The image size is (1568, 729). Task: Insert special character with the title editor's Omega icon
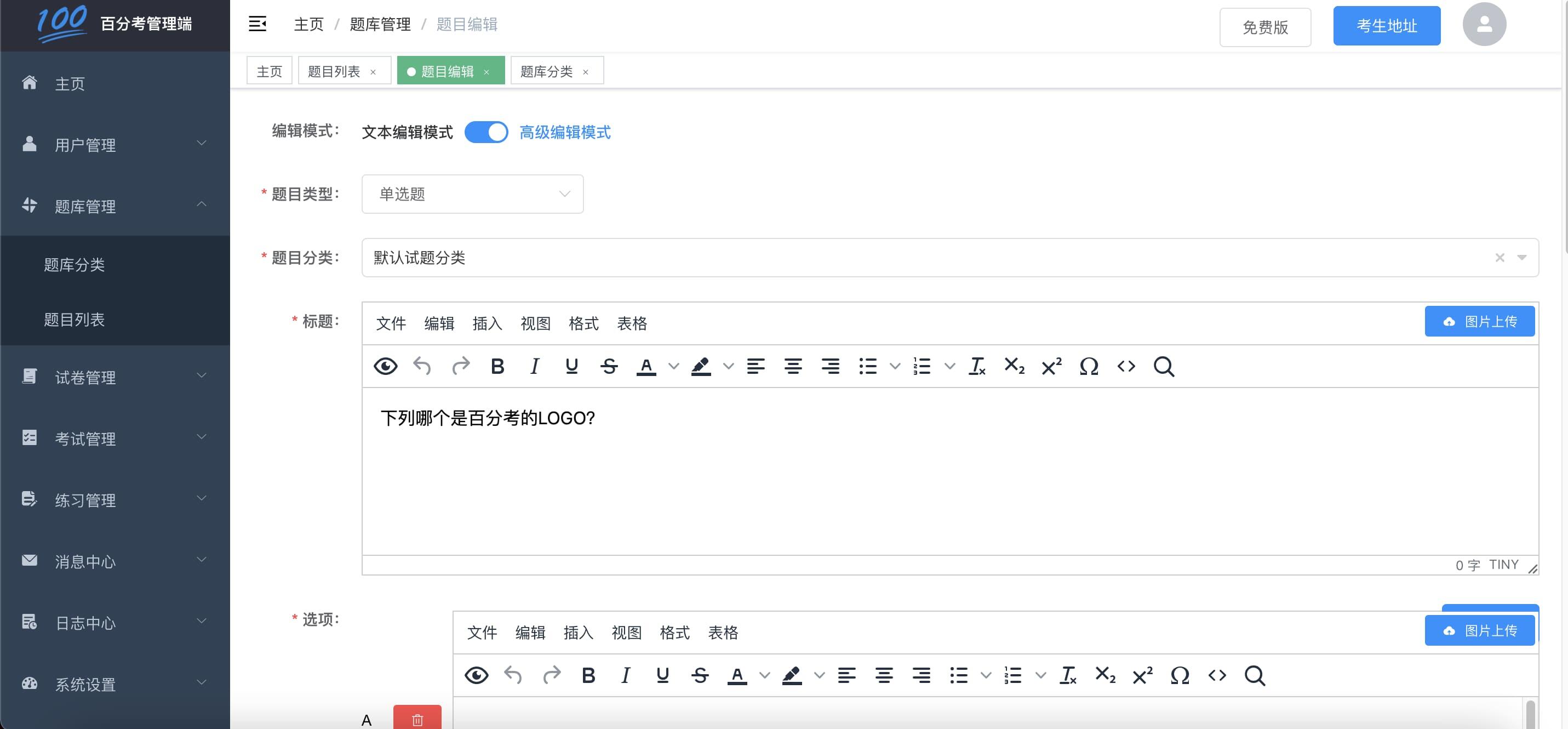(x=1089, y=366)
